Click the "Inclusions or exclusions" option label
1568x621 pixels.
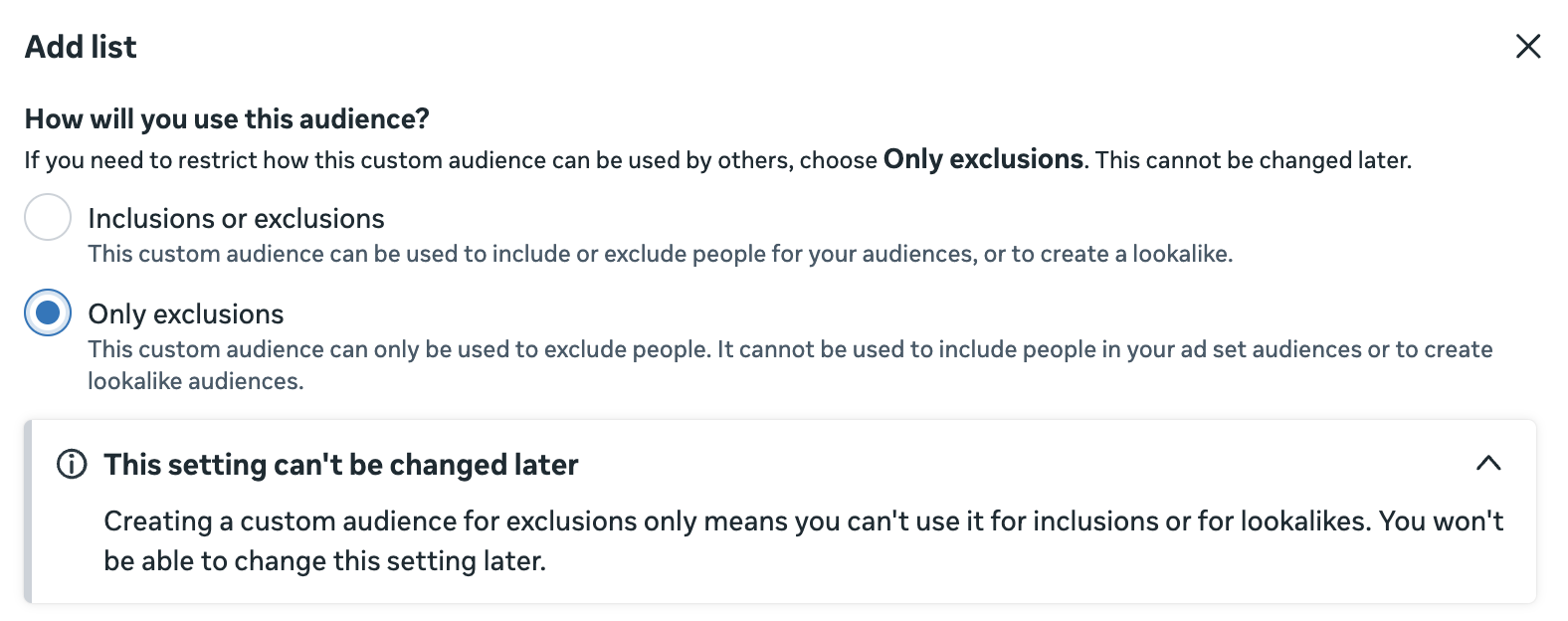(x=236, y=218)
